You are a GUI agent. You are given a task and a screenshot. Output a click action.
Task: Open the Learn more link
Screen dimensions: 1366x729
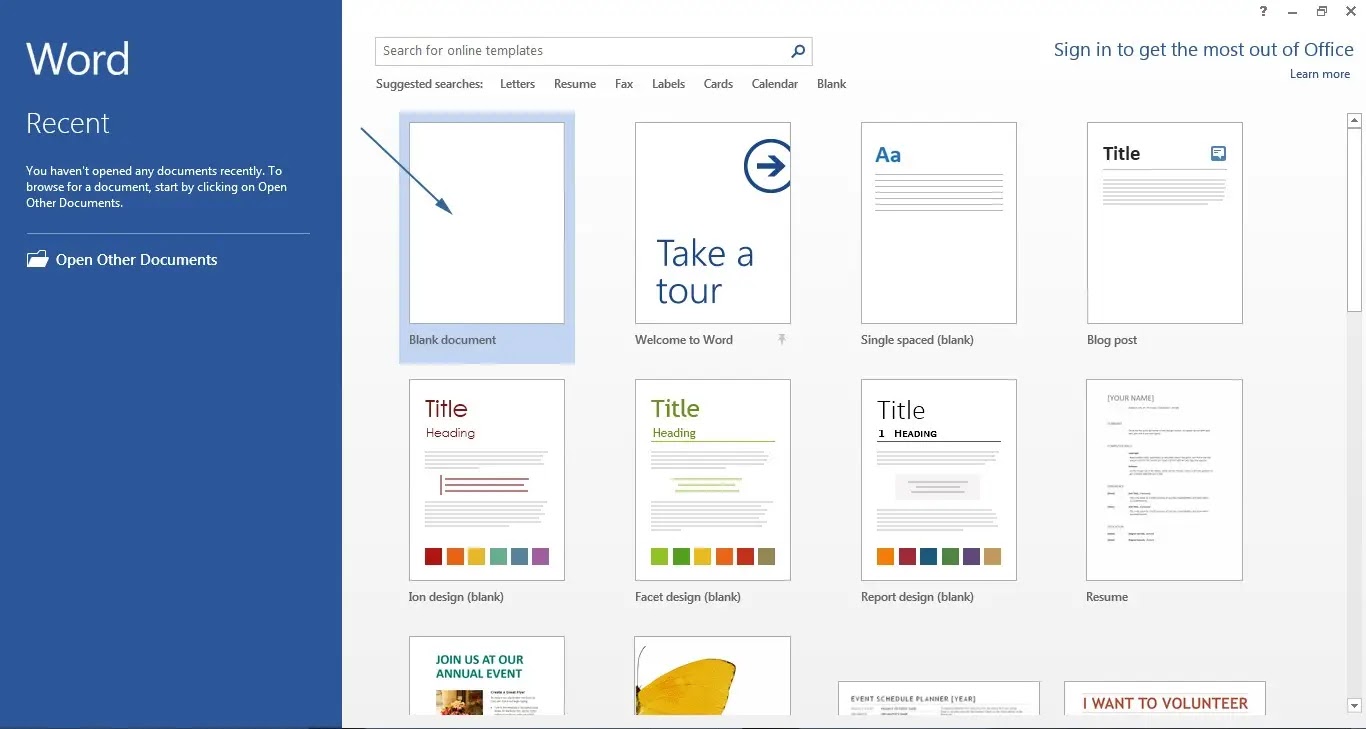[1320, 74]
